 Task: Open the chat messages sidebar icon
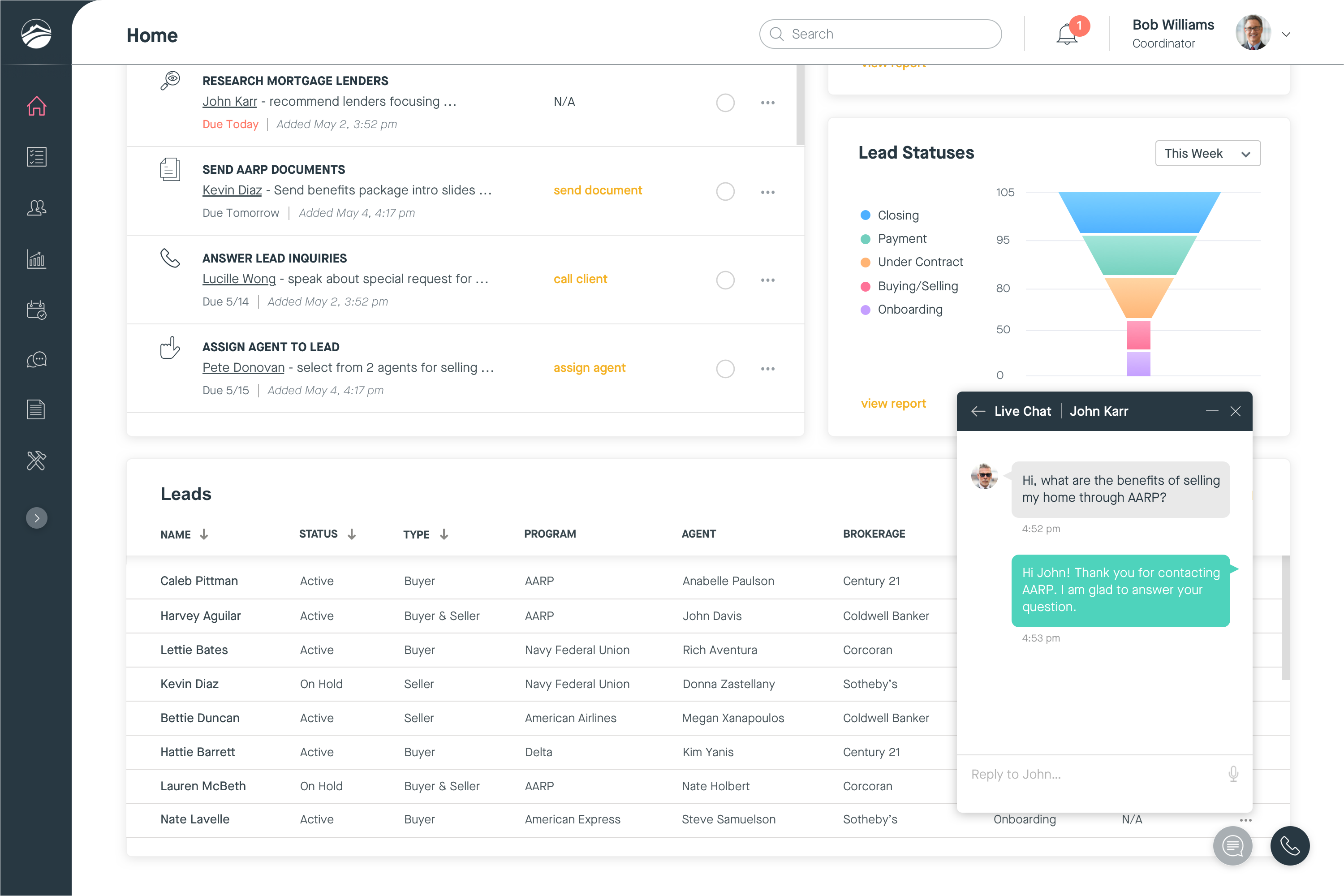coord(36,359)
